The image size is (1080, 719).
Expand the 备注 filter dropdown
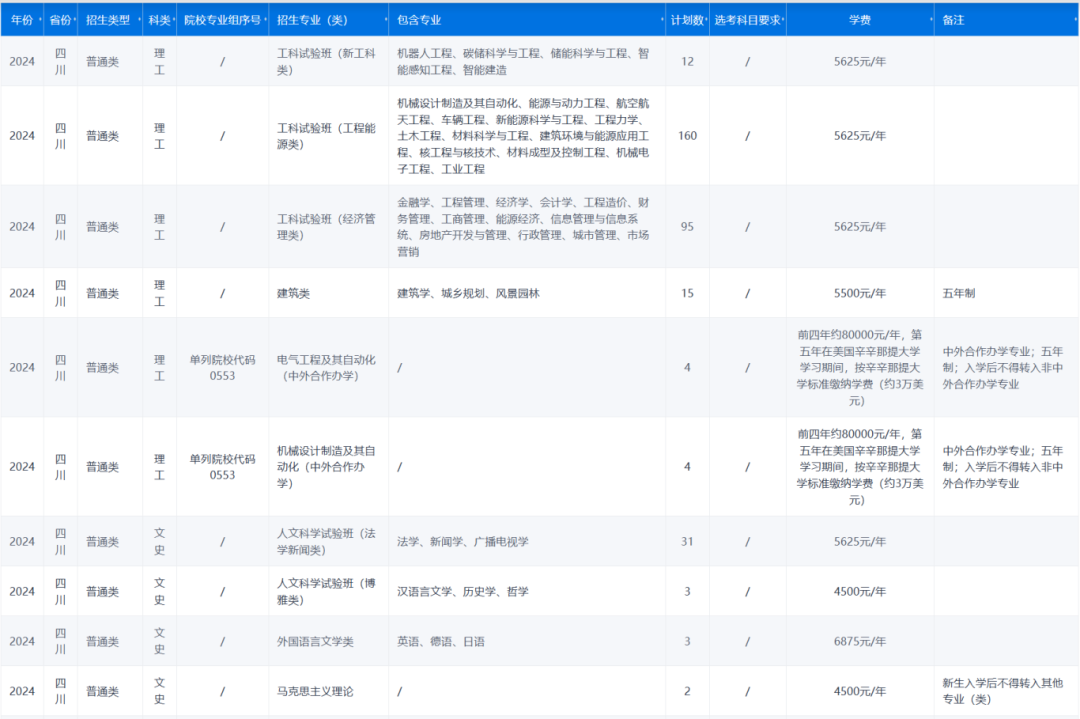[x=1076, y=19]
